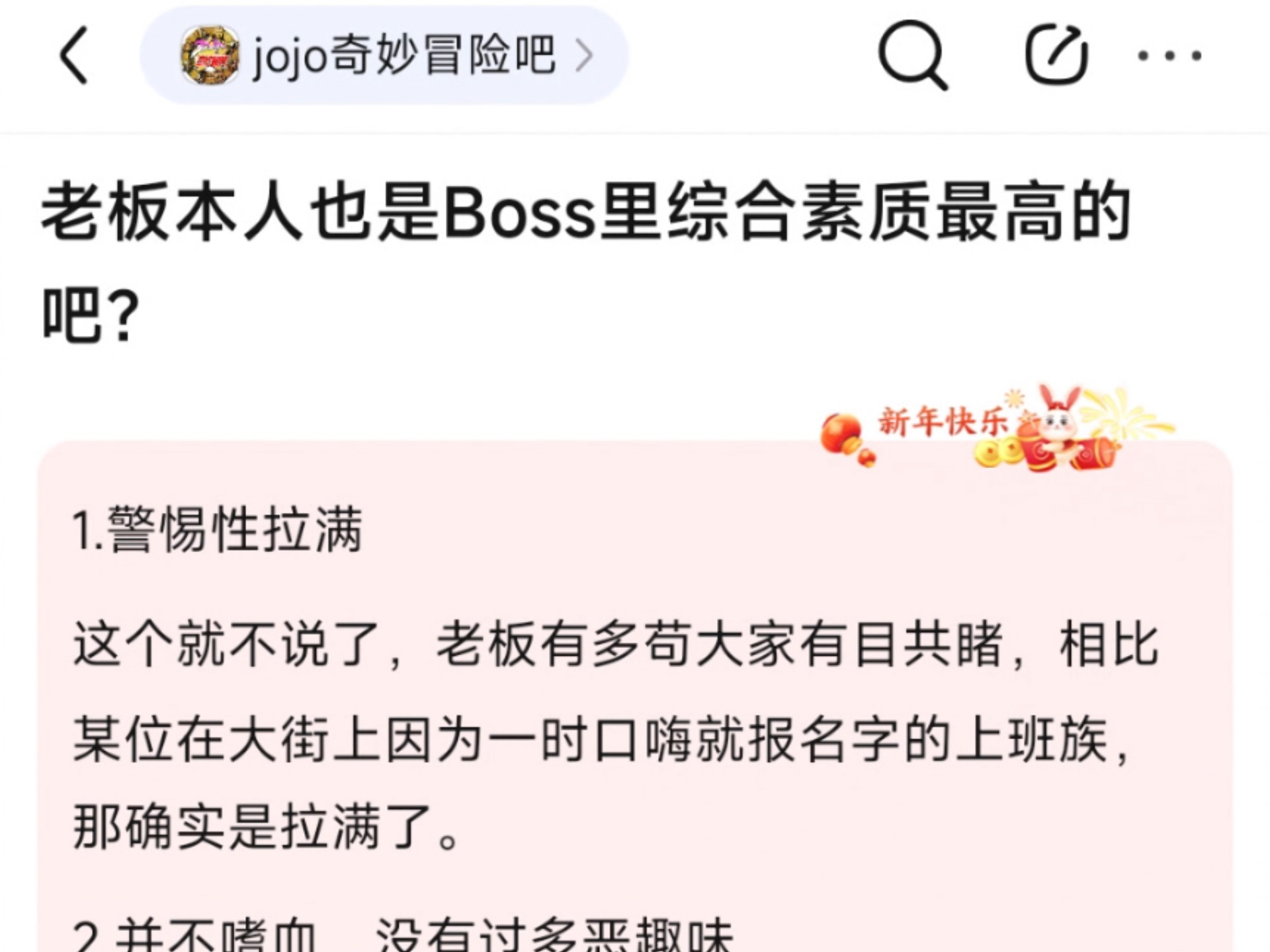This screenshot has width=1270, height=952.
Task: Tap the heading 2.并不嗜血 没有过多恶趣味
Action: [x=403, y=935]
